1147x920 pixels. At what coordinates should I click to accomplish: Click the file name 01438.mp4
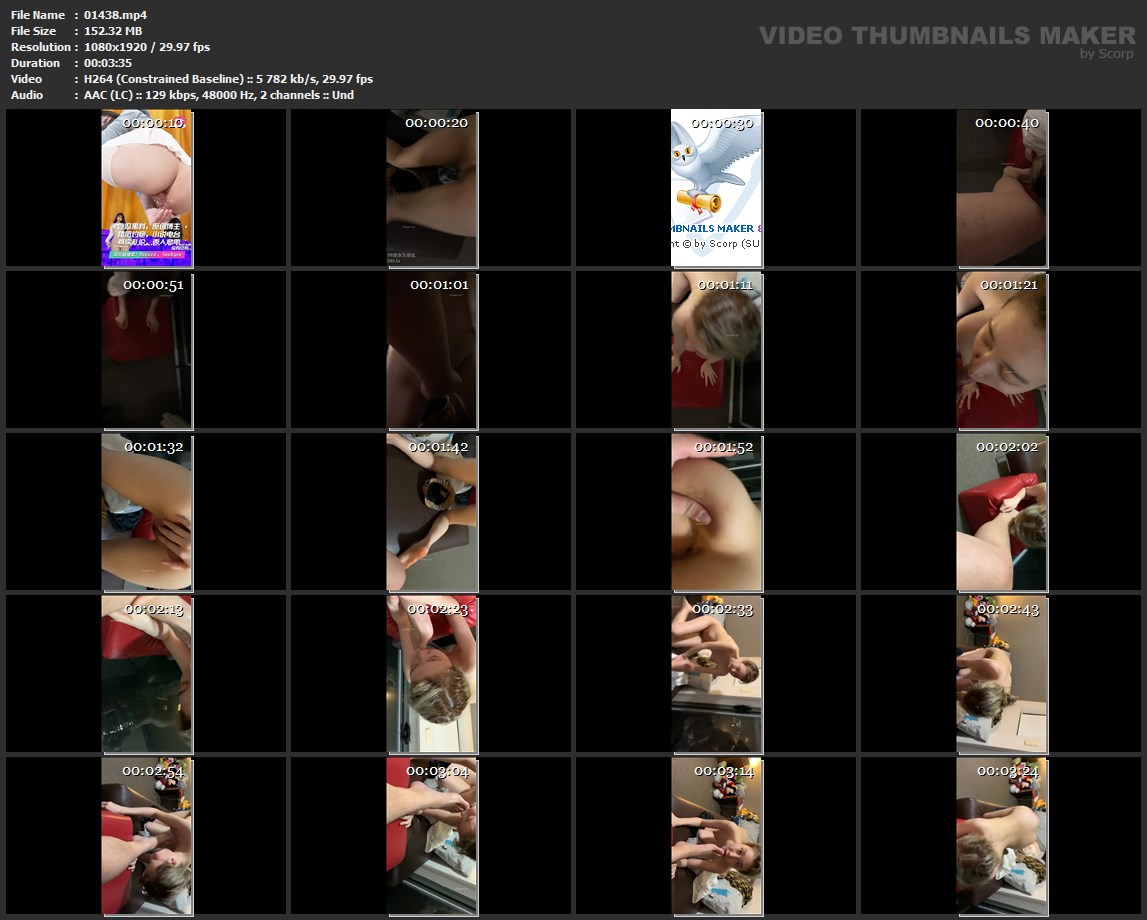click(116, 15)
